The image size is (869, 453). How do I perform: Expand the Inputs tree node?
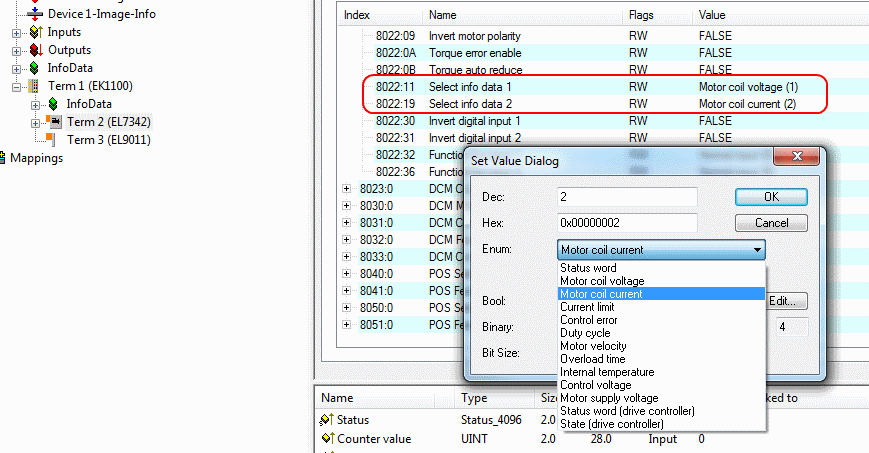pyautogui.click(x=17, y=33)
